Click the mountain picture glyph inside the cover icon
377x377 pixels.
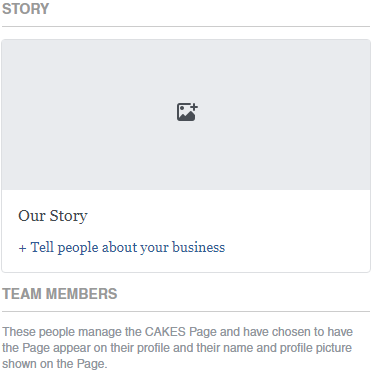186,113
